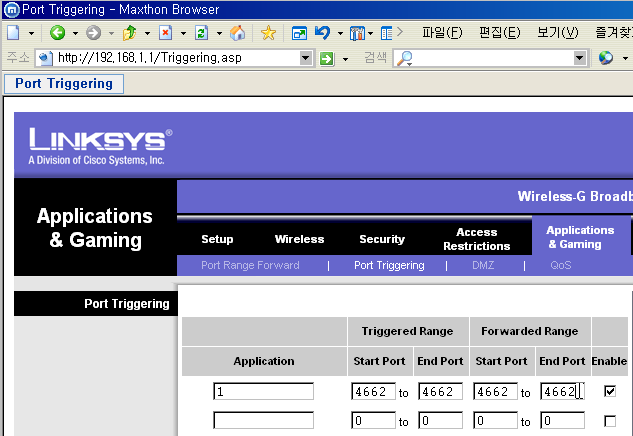Image resolution: width=633 pixels, height=436 pixels.
Task: Click second-row Triggered Start Port field
Action: click(373, 420)
